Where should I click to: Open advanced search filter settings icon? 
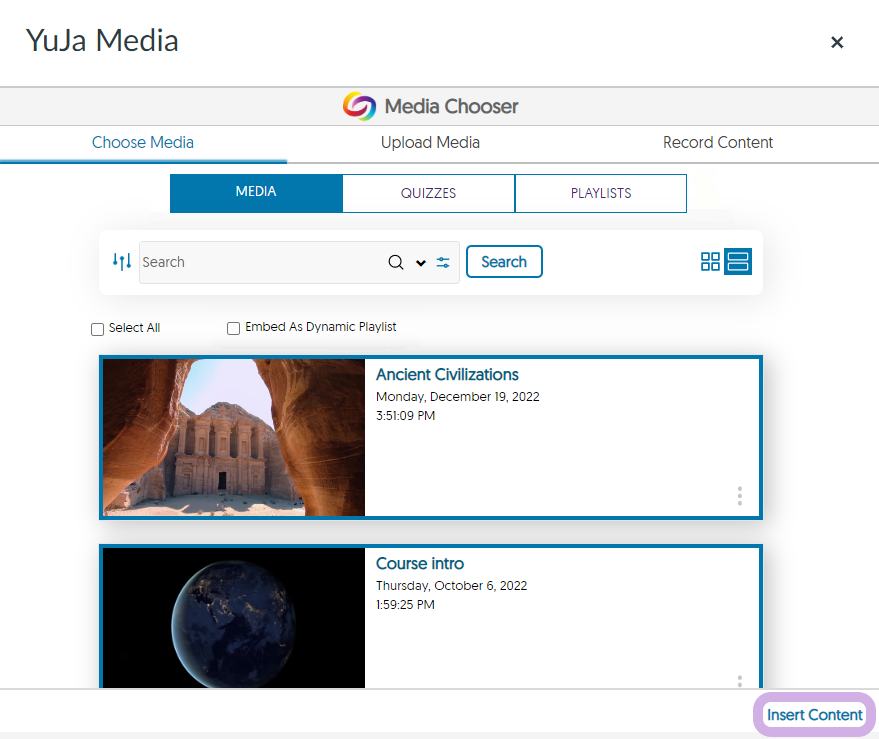[443, 262]
